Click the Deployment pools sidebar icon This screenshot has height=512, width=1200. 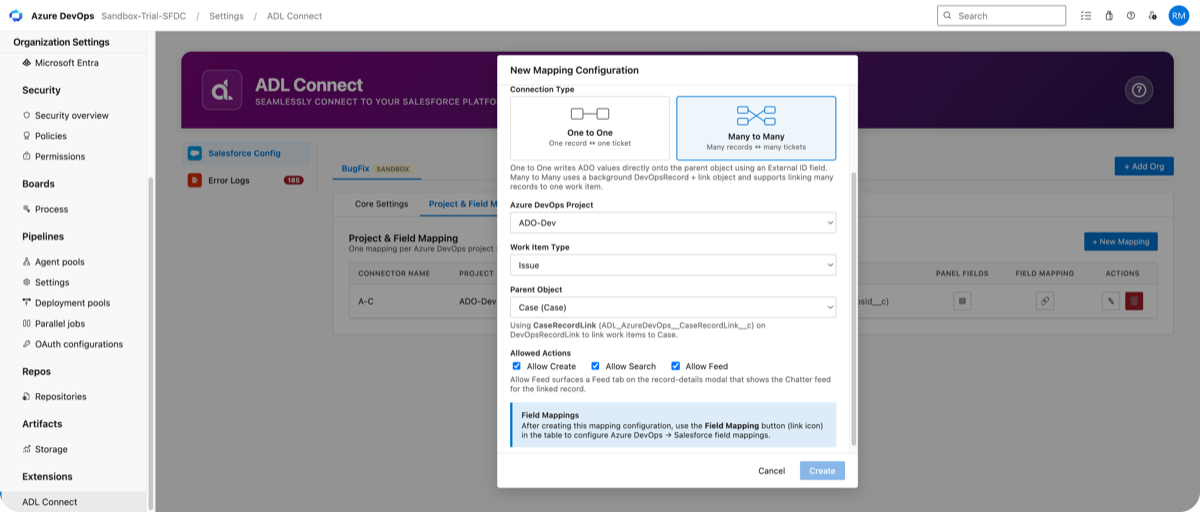(x=27, y=303)
